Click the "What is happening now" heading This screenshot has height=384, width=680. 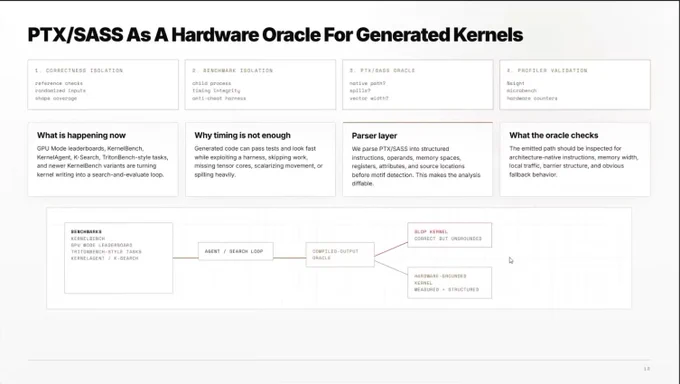pyautogui.click(x=81, y=135)
